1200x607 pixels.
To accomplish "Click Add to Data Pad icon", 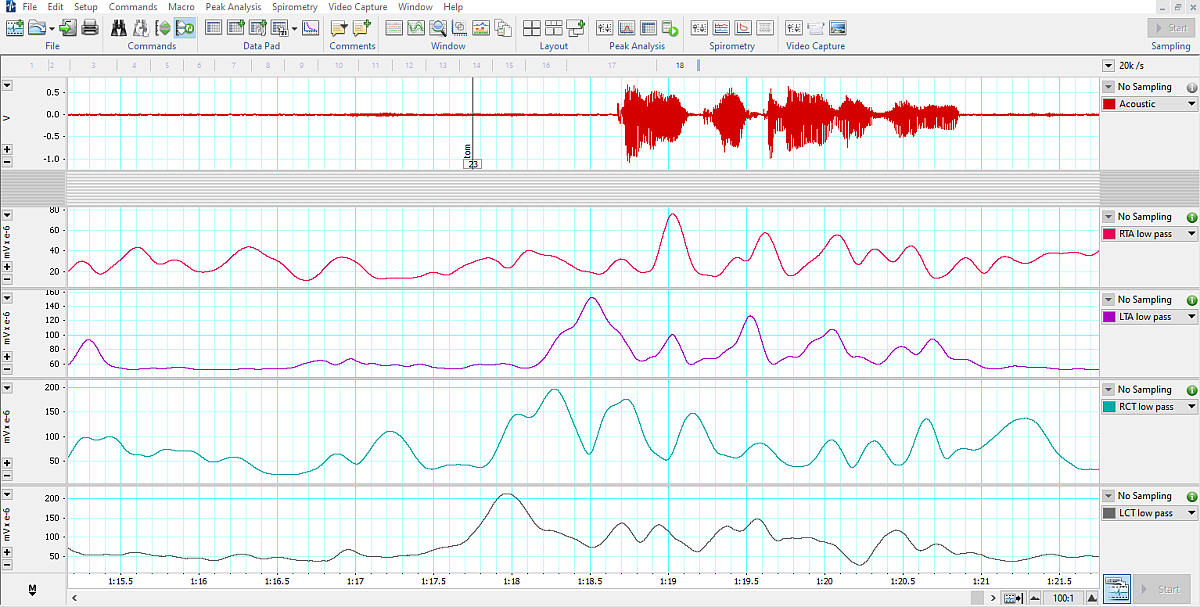I will click(x=236, y=28).
